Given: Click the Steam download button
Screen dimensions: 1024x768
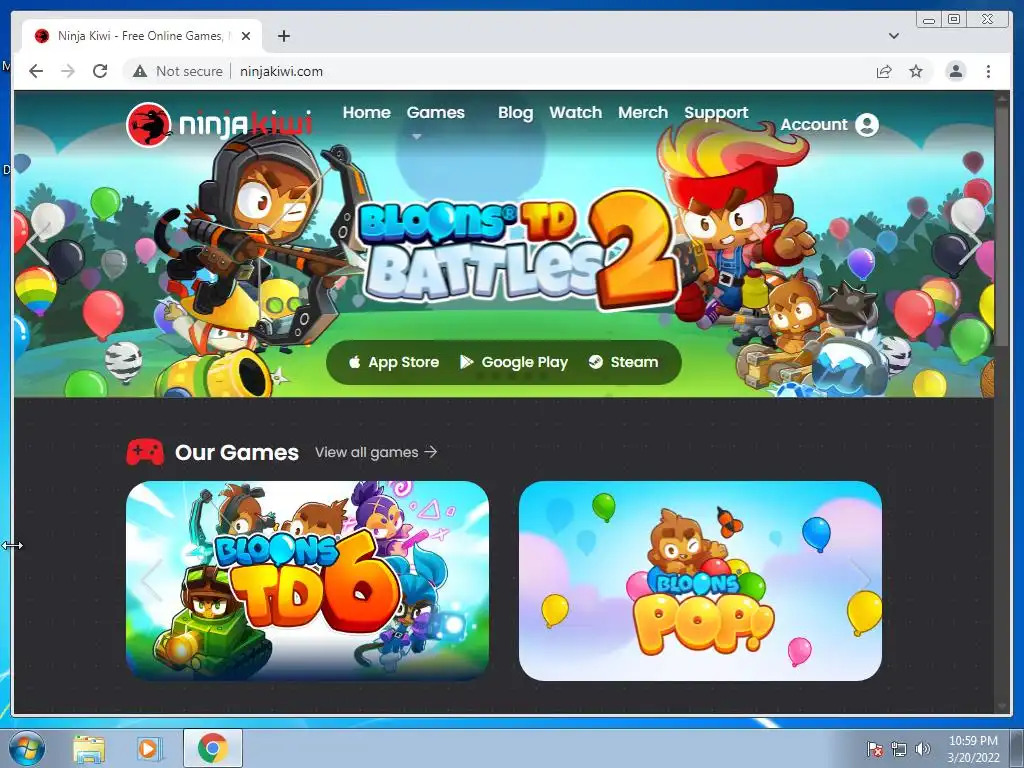Looking at the screenshot, I should coord(623,362).
